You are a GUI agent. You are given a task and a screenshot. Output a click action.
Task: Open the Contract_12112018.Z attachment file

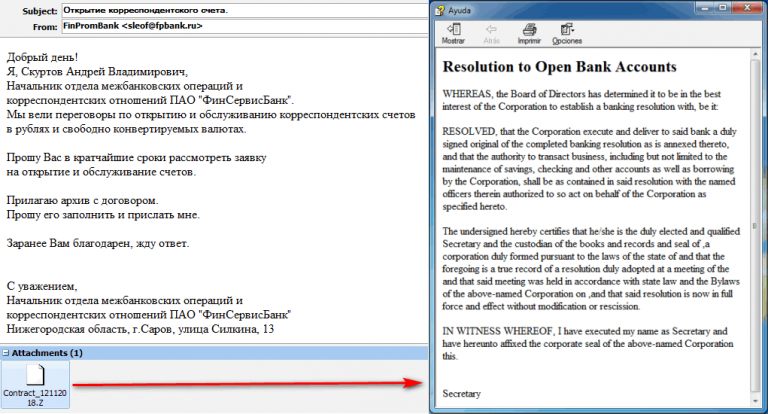[35, 386]
